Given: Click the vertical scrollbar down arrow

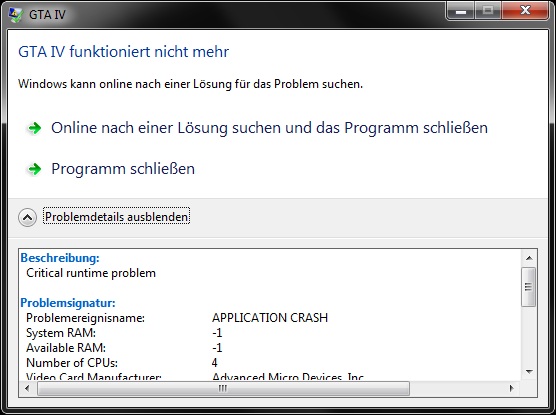Looking at the screenshot, I should pos(529,372).
